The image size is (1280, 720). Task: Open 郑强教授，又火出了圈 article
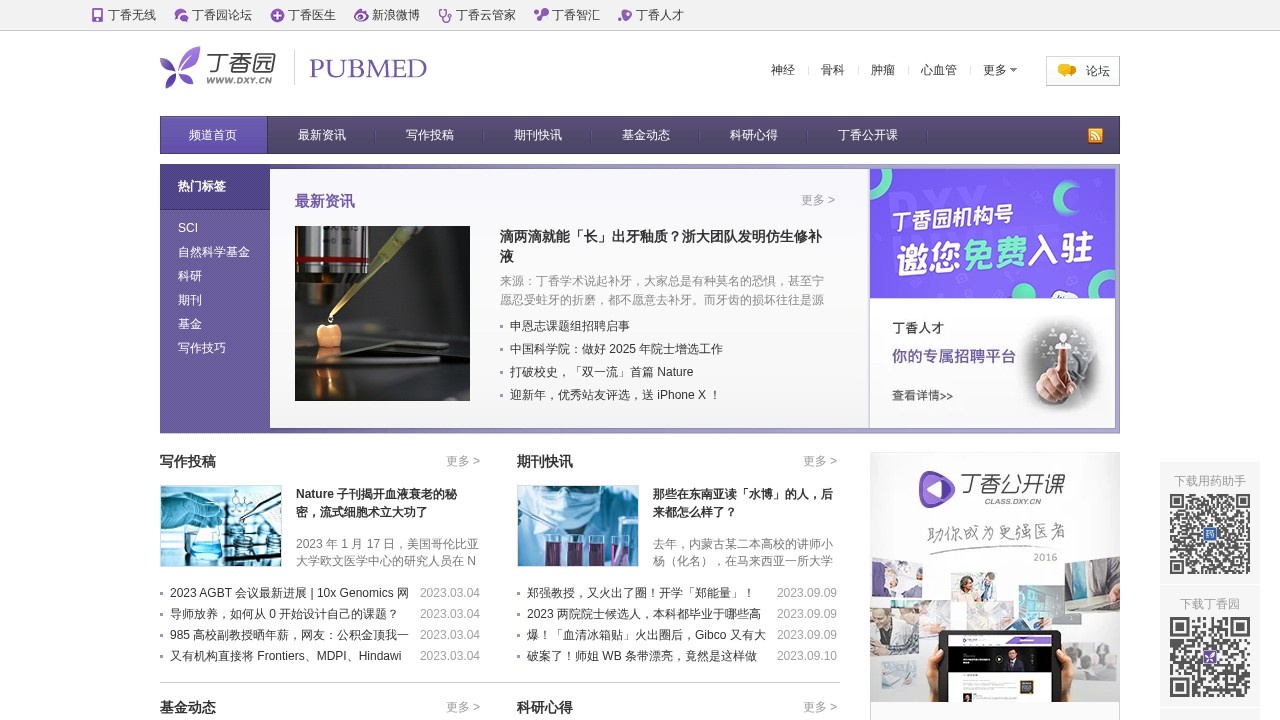[x=640, y=593]
